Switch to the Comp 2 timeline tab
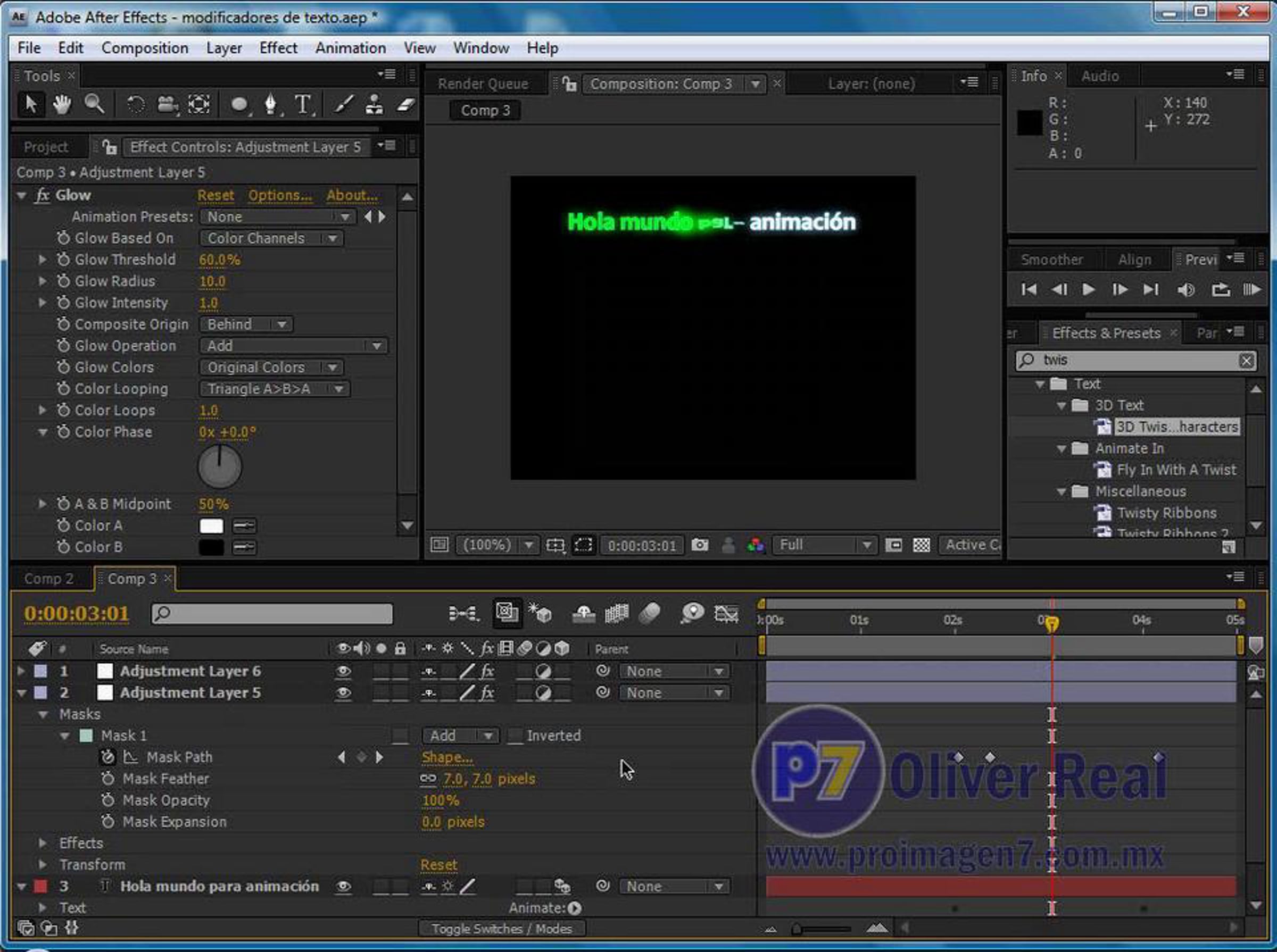The width and height of the screenshot is (1277, 952). (49, 579)
